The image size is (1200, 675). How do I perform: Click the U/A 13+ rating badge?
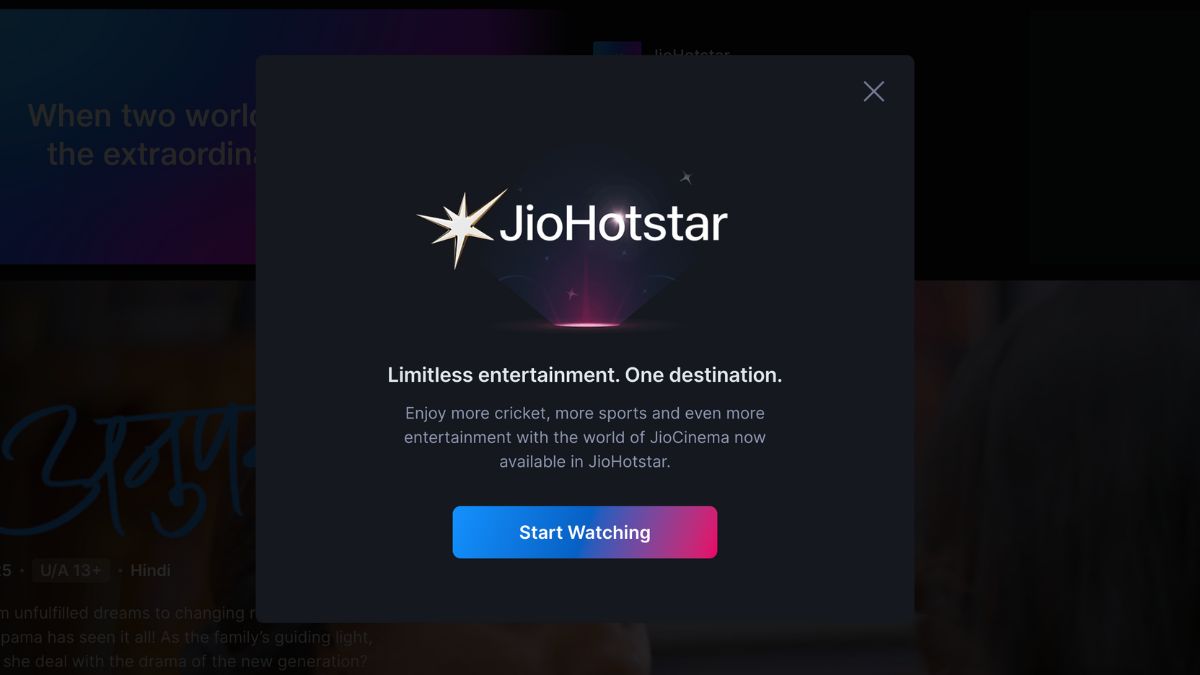coord(70,570)
